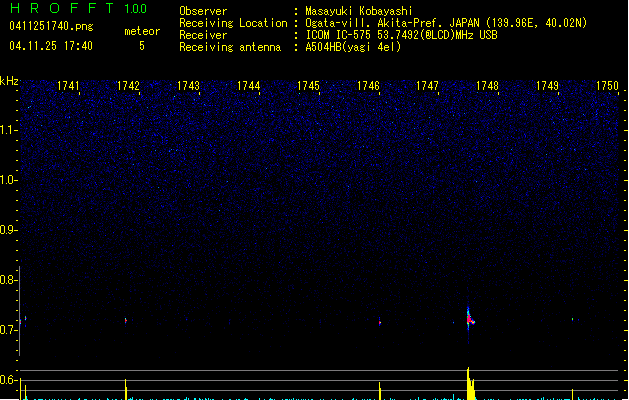This screenshot has width=629, height=400.
Task: Click the version number 1.00
Action: (x=136, y=9)
